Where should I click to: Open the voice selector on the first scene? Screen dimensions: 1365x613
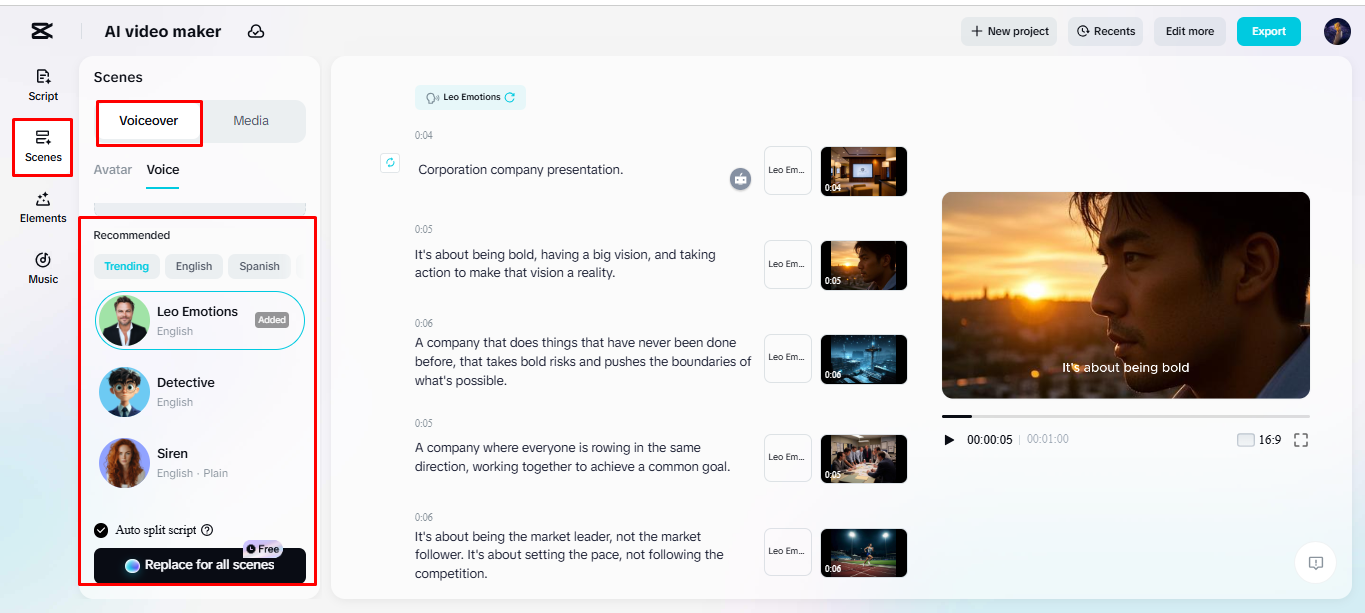coord(787,170)
